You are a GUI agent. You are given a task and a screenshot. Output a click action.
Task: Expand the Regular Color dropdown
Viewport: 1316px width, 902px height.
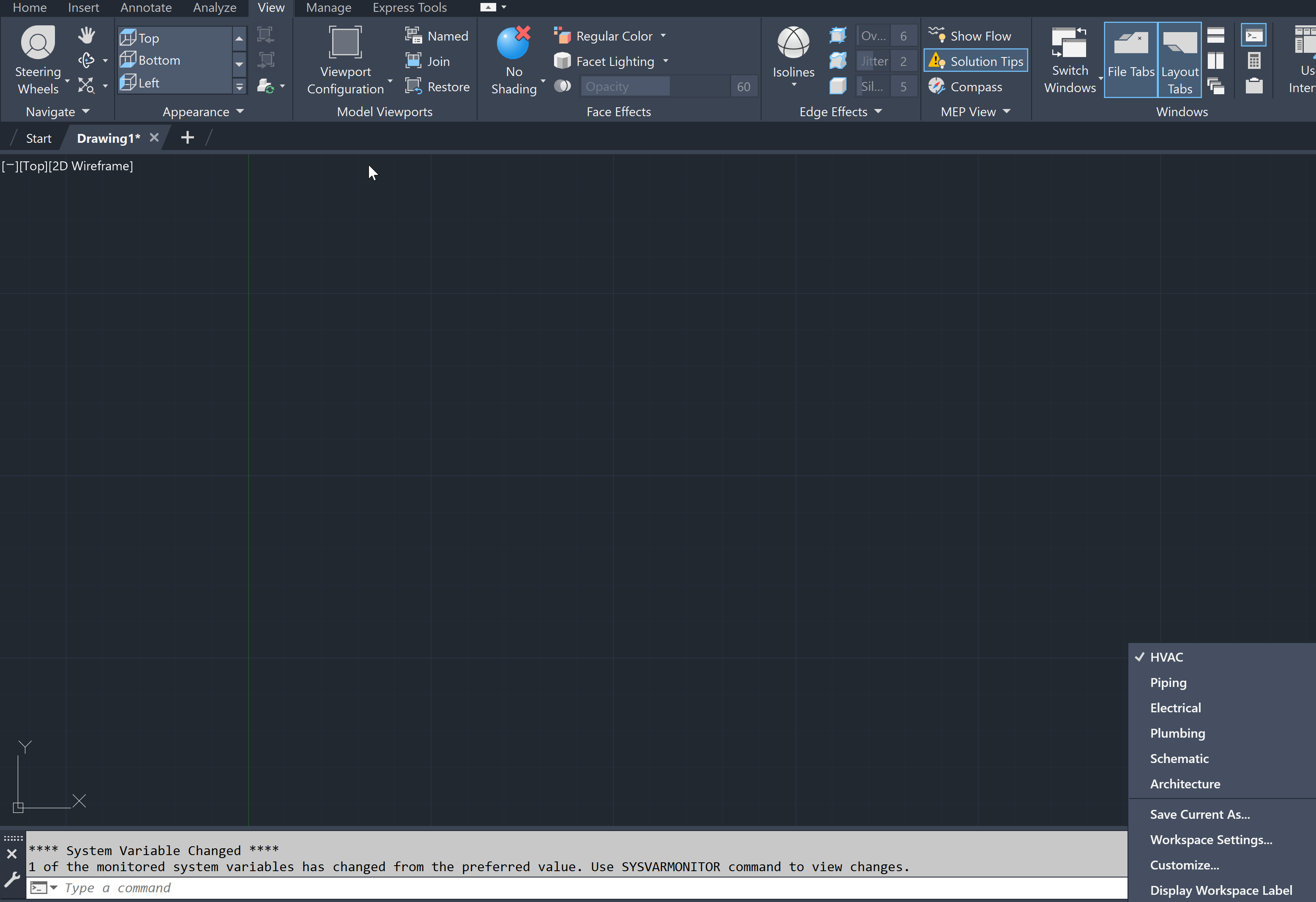(x=663, y=35)
